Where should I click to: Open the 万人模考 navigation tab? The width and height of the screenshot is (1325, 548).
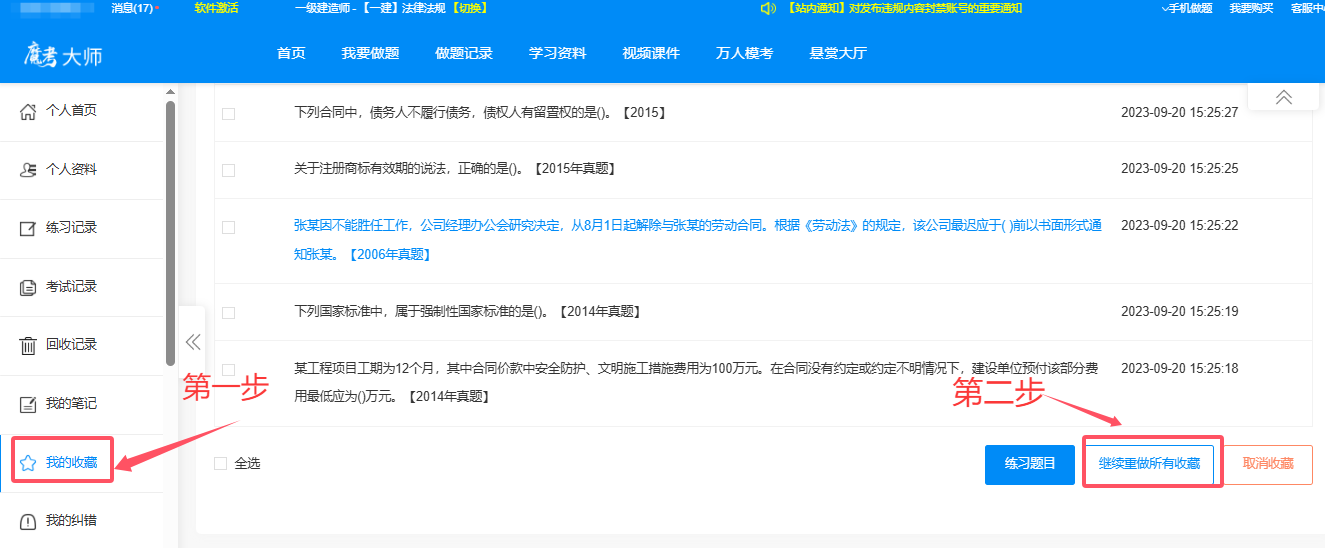tap(744, 54)
